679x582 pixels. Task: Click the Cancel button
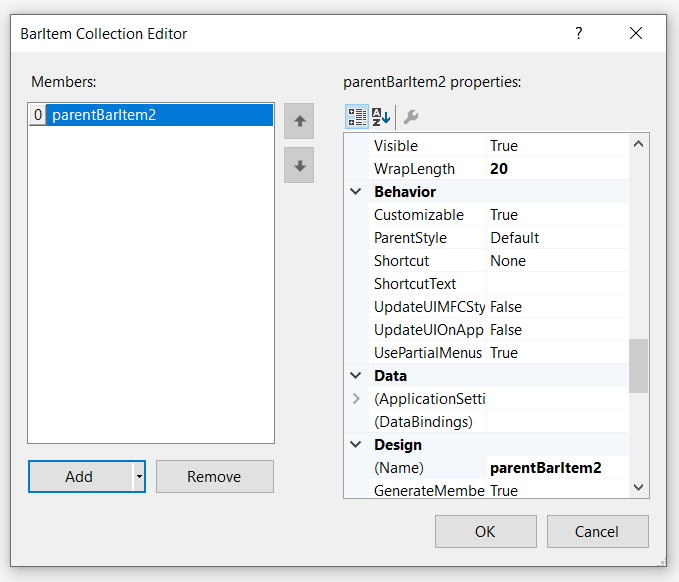[597, 531]
